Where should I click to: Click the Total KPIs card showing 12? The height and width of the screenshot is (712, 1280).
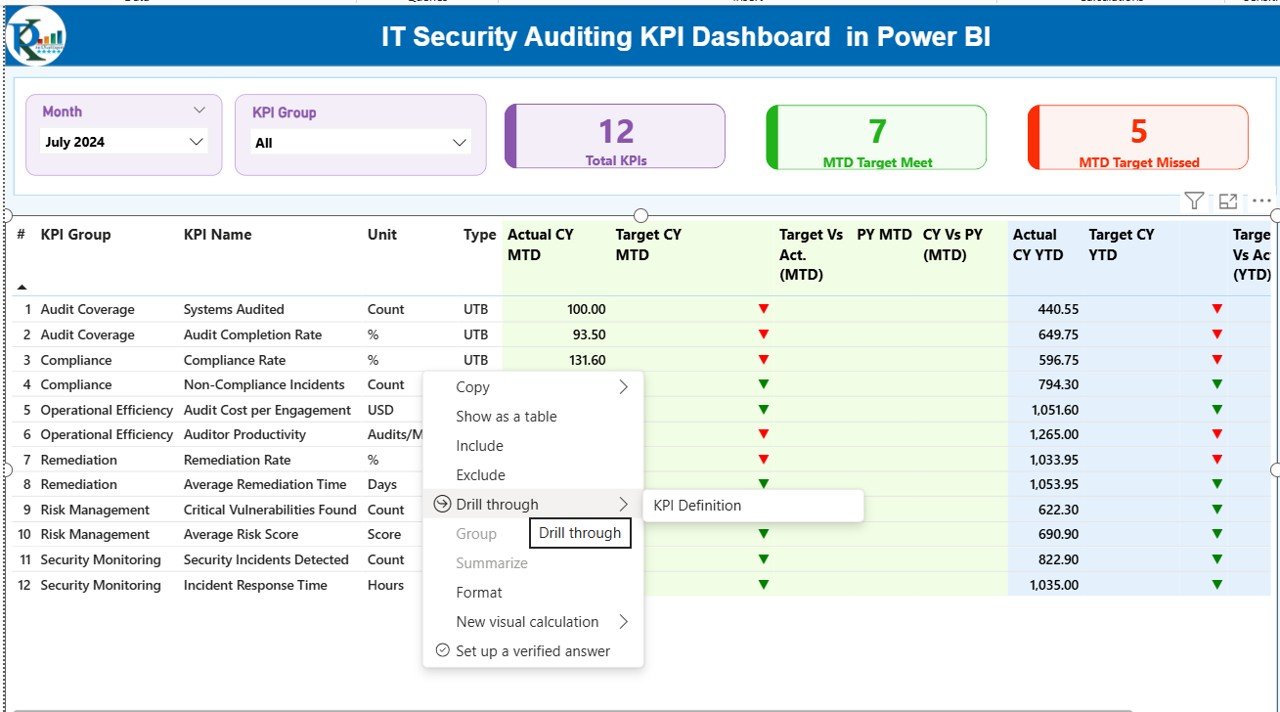tap(615, 137)
